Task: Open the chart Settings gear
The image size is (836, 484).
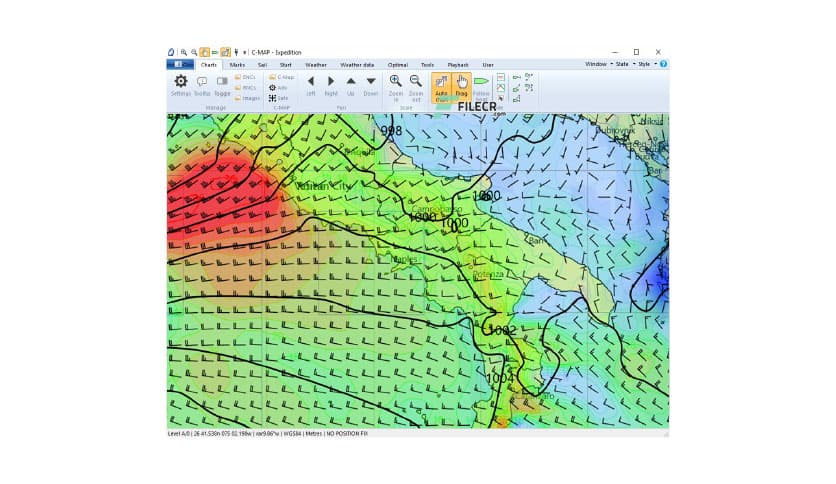Action: click(180, 84)
